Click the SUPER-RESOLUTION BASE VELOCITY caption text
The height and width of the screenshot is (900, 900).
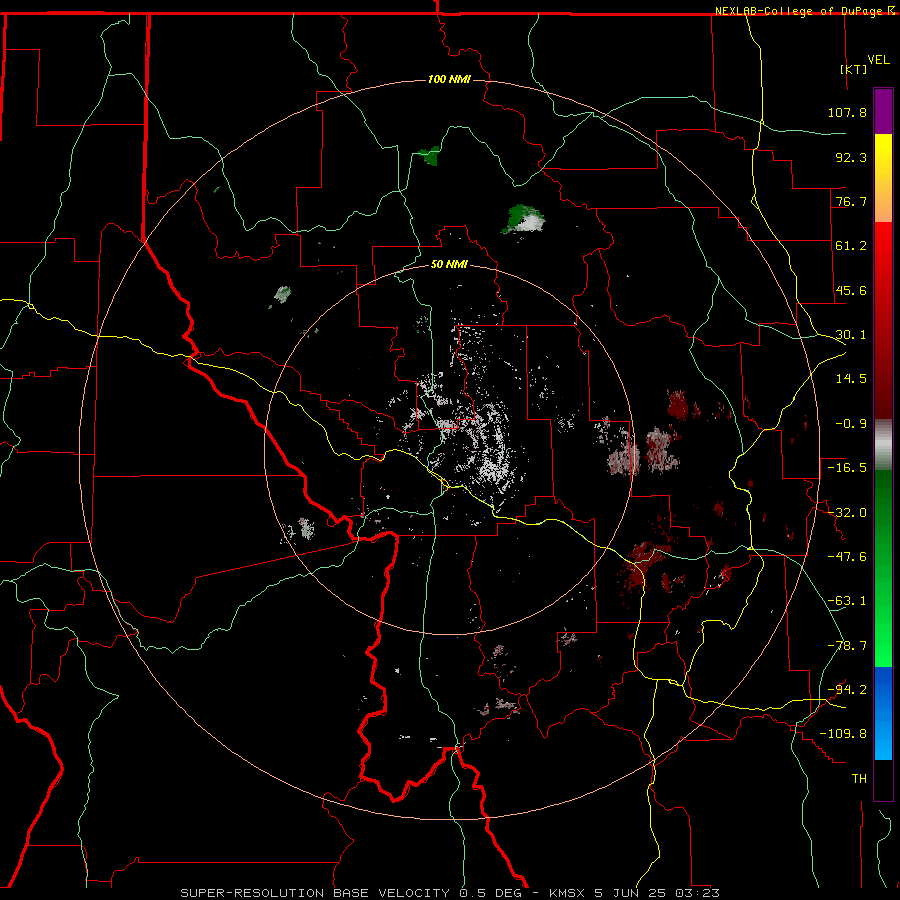(315, 893)
